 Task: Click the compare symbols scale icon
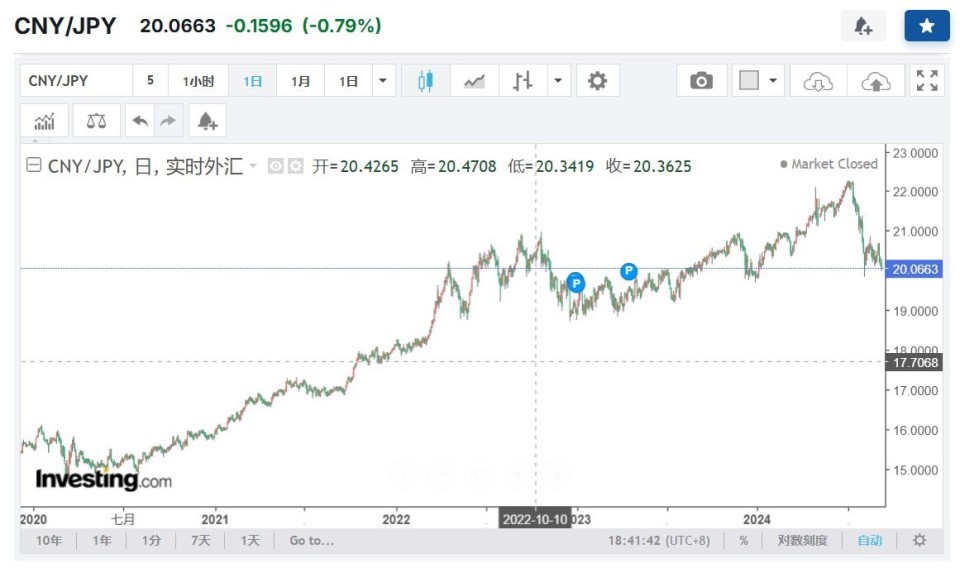(96, 121)
